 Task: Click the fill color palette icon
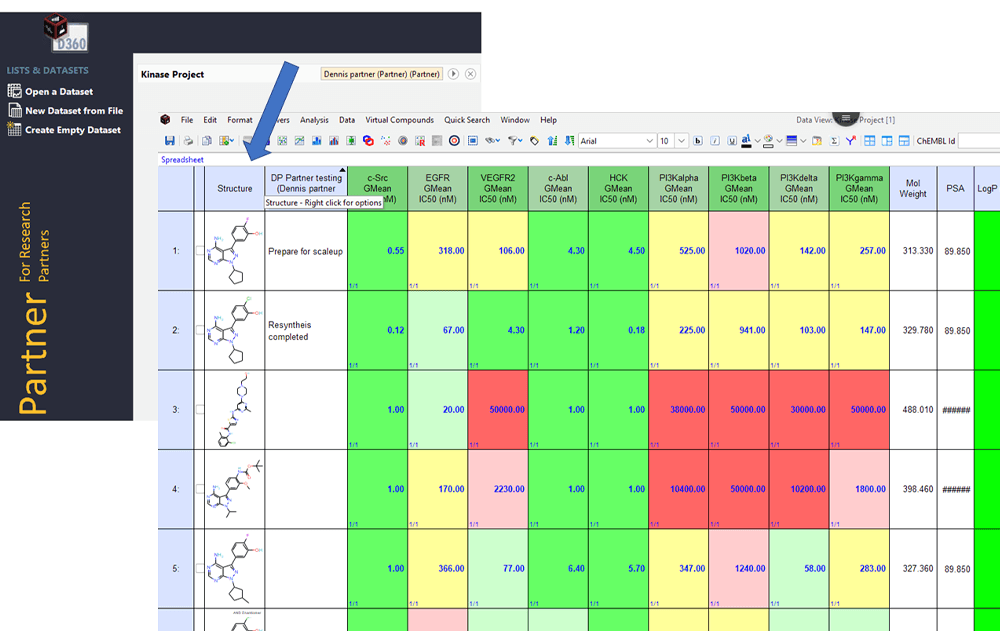768,141
